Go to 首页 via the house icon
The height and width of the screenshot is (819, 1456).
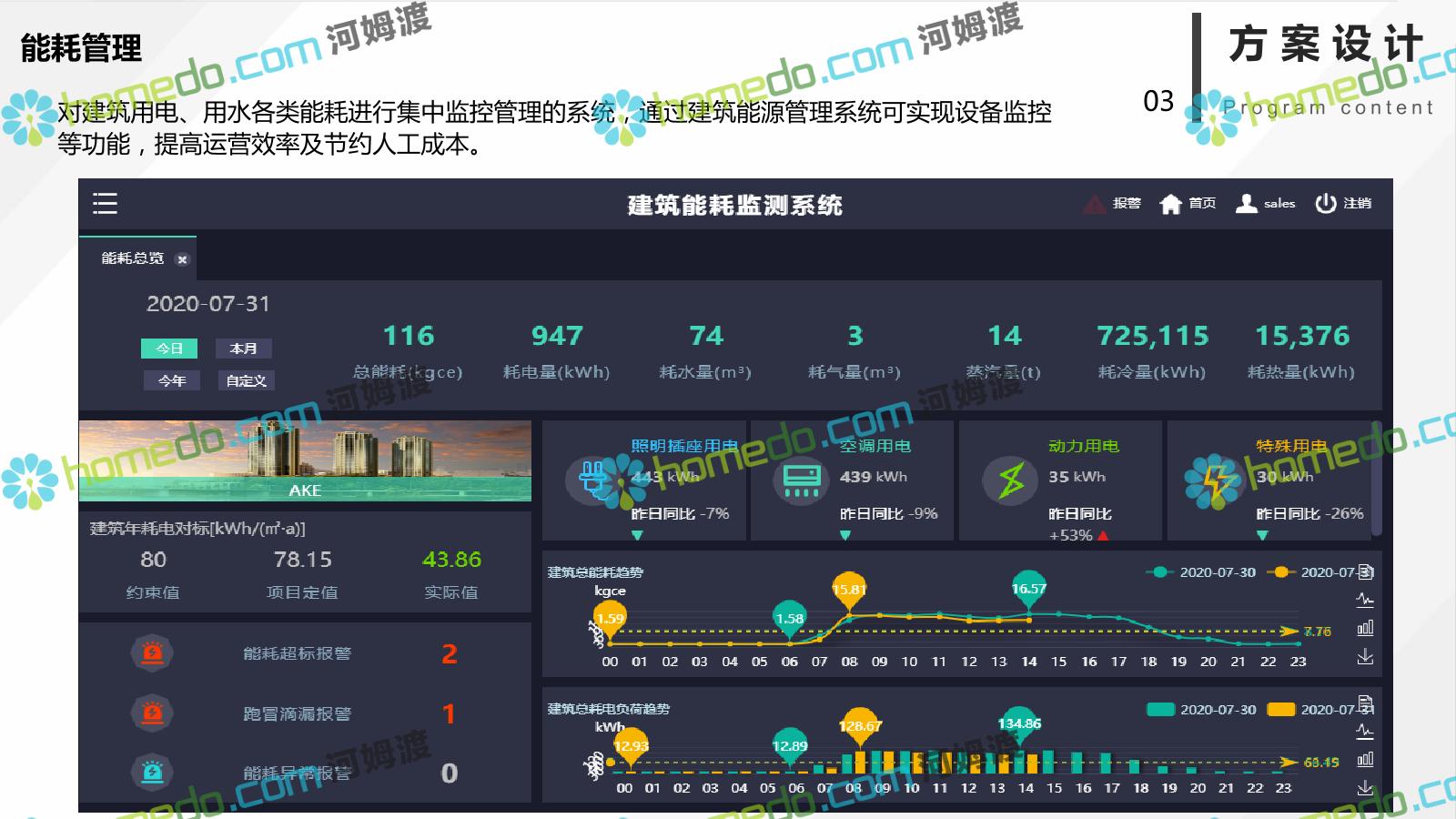point(1170,204)
